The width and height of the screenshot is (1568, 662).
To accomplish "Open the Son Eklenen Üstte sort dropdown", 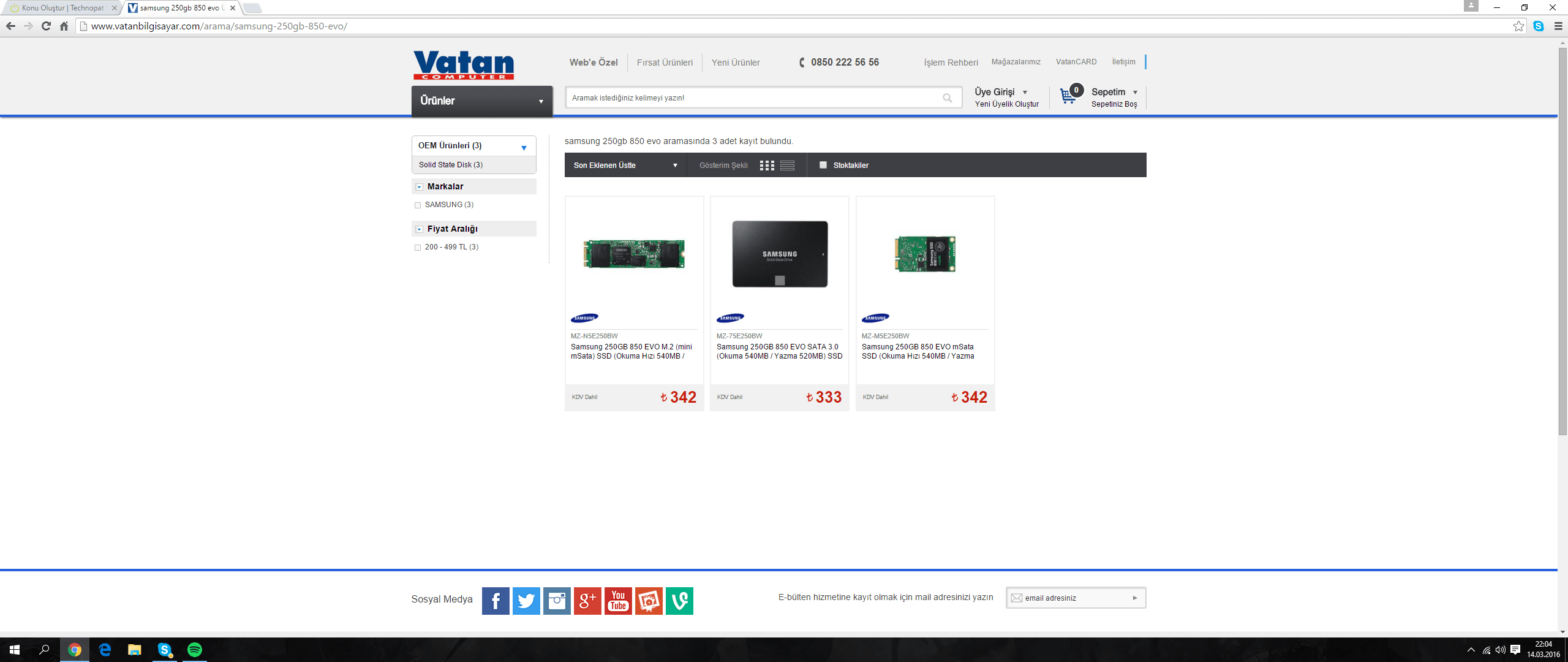I will (625, 165).
